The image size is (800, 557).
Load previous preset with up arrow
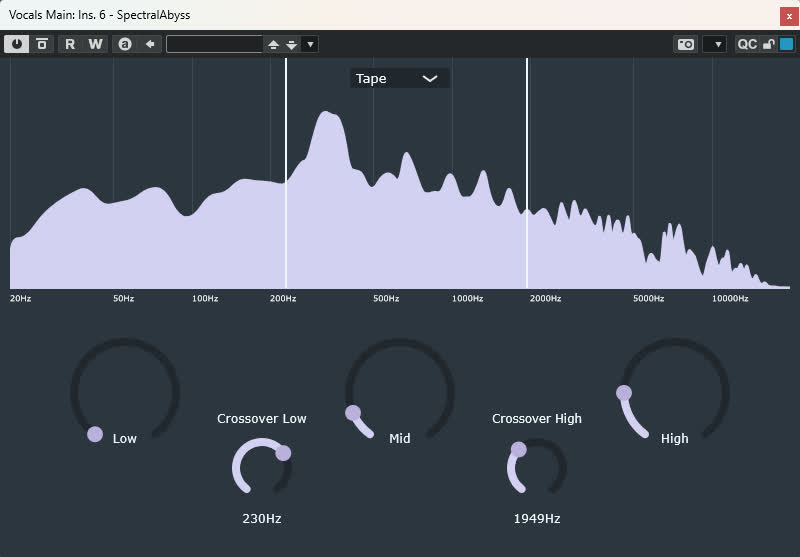(273, 44)
